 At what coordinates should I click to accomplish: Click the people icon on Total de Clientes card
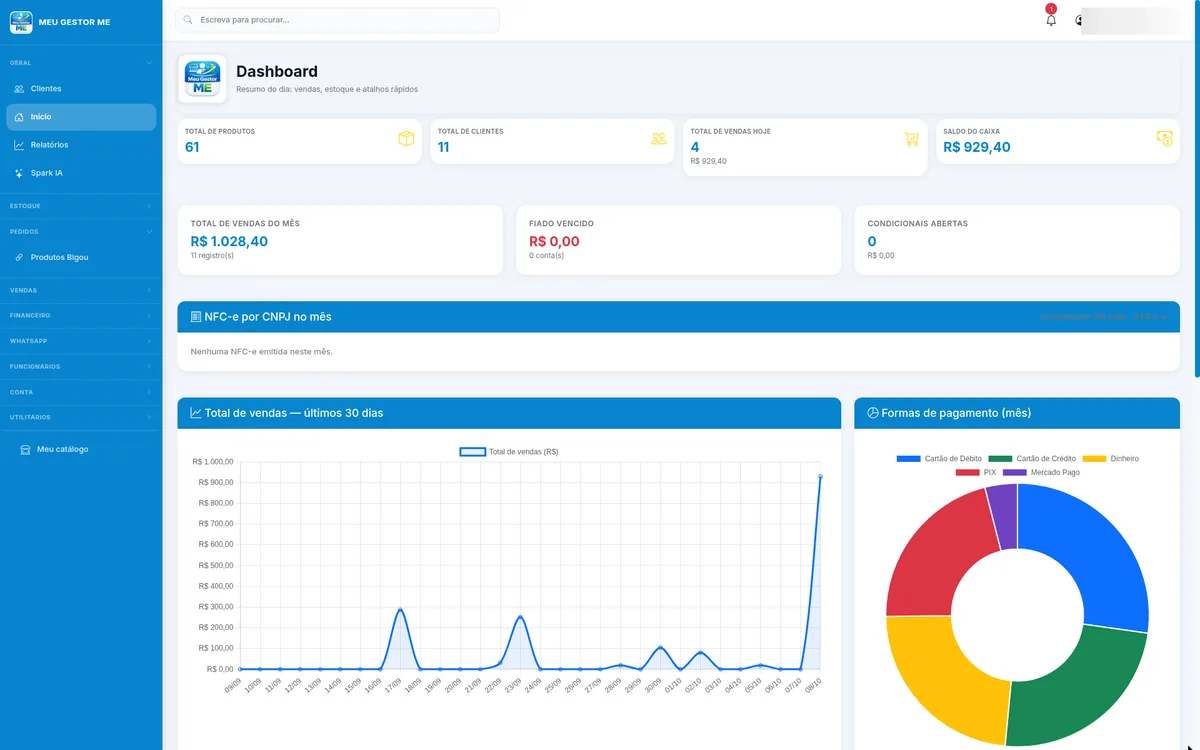[659, 139]
